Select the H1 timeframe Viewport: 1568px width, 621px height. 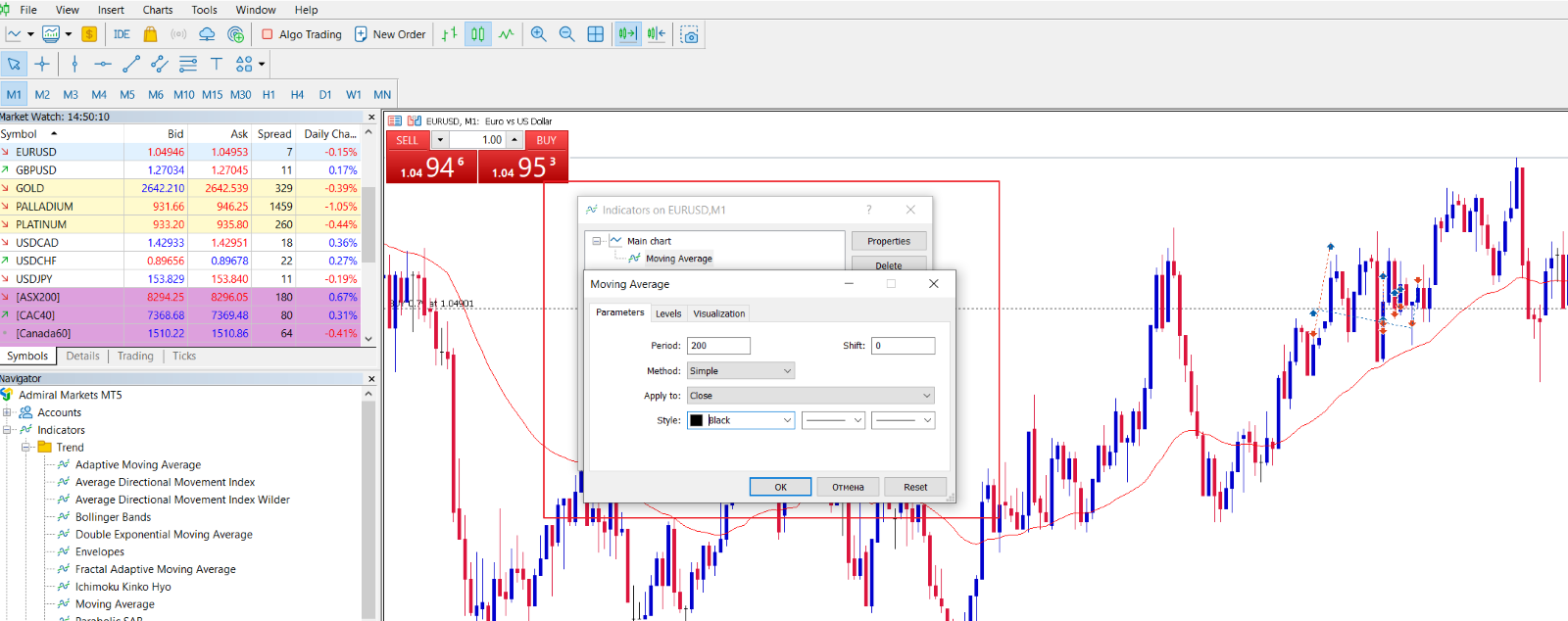tap(269, 95)
